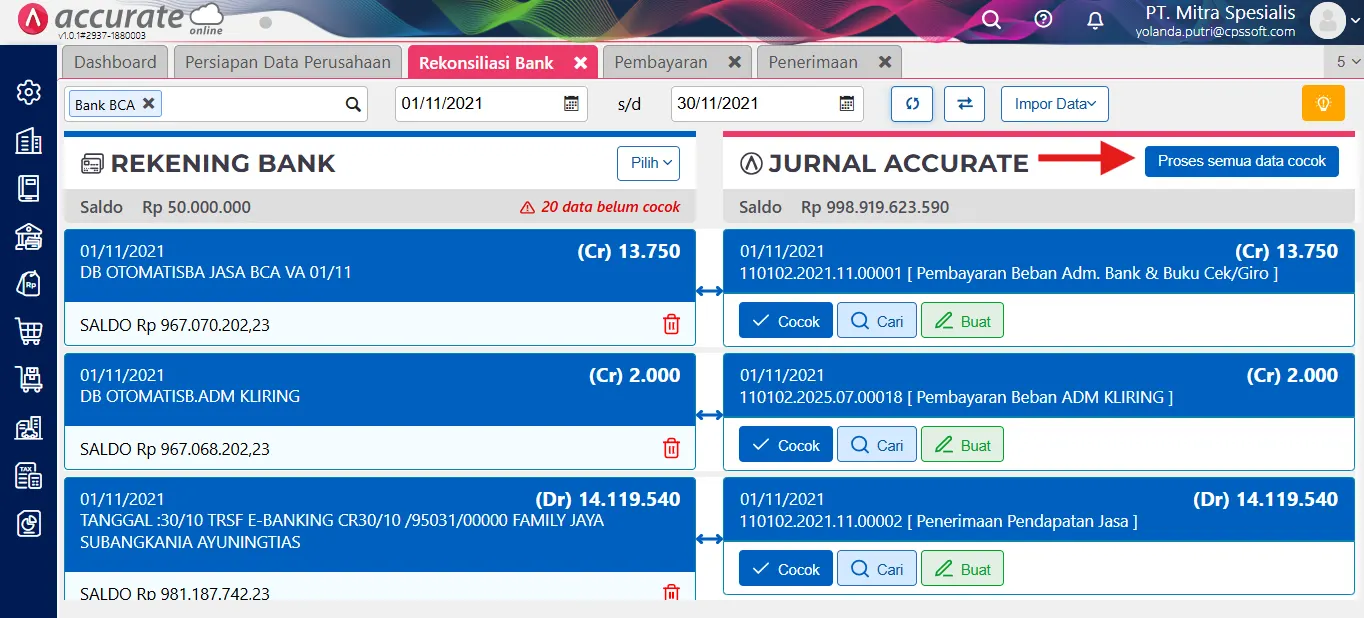Click Cocok on the Pembayaran Beban Adm journal
Image resolution: width=1364 pixels, height=618 pixels.
(x=785, y=320)
